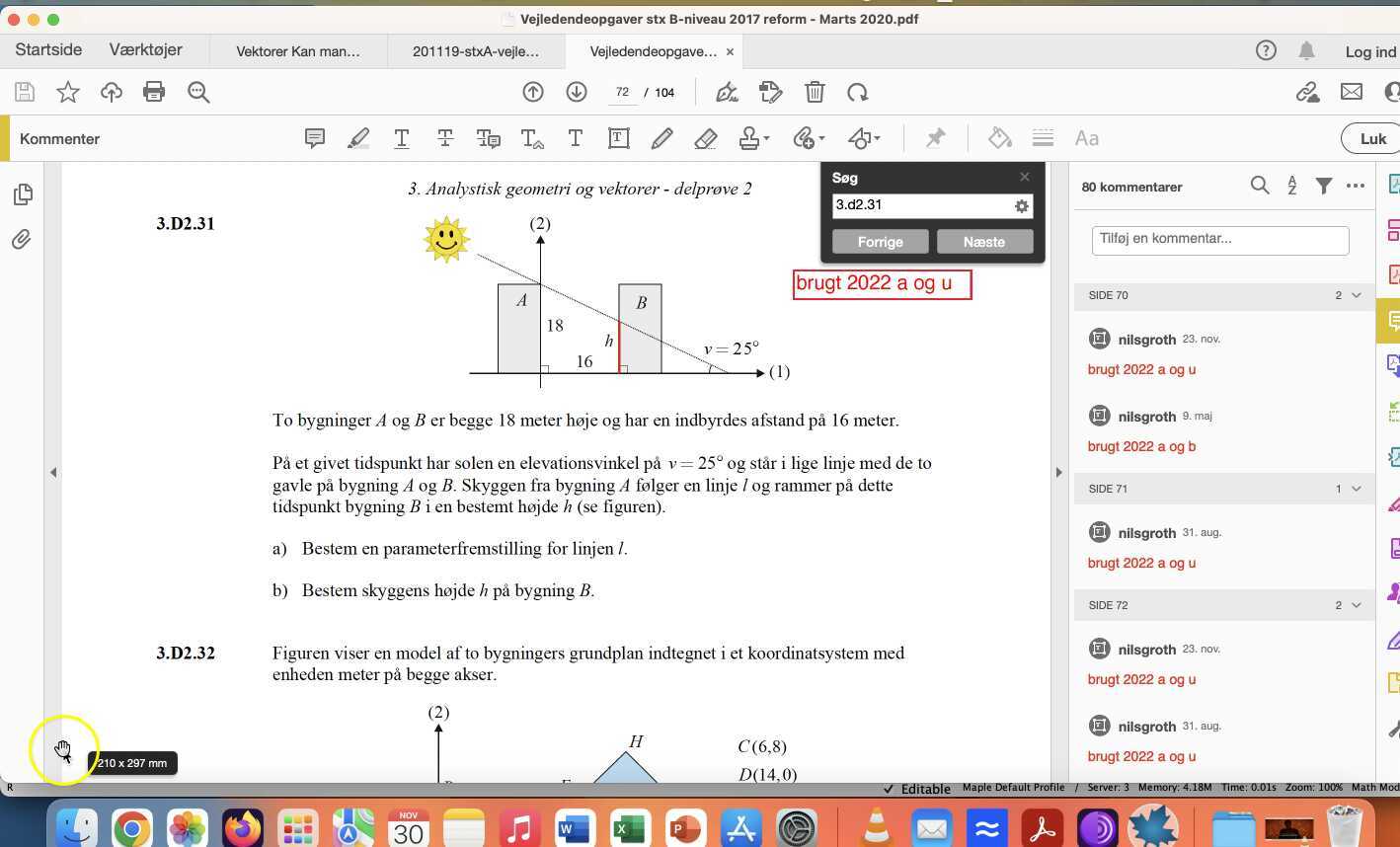Toggle the keep tool selected pin

coord(935,139)
